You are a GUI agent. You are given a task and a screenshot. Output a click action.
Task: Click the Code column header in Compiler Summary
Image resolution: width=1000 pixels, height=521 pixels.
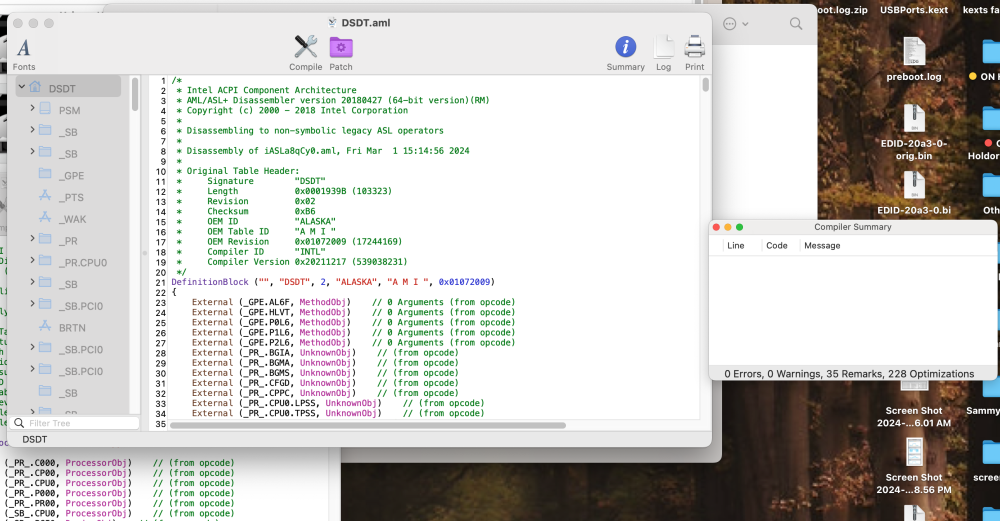pyautogui.click(x=776, y=246)
